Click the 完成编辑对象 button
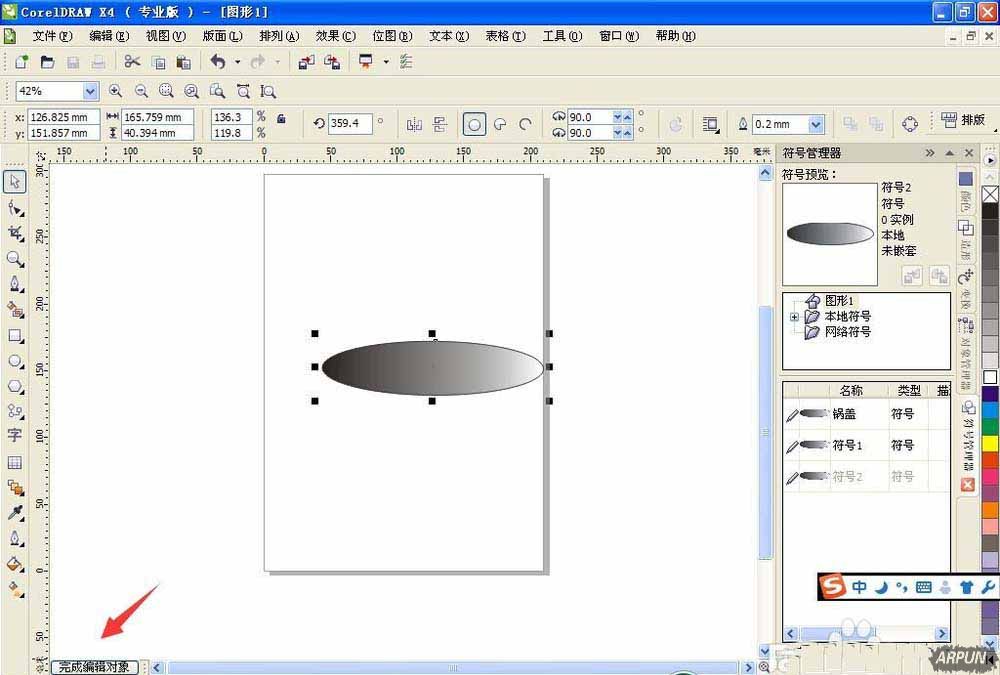 click(94, 667)
